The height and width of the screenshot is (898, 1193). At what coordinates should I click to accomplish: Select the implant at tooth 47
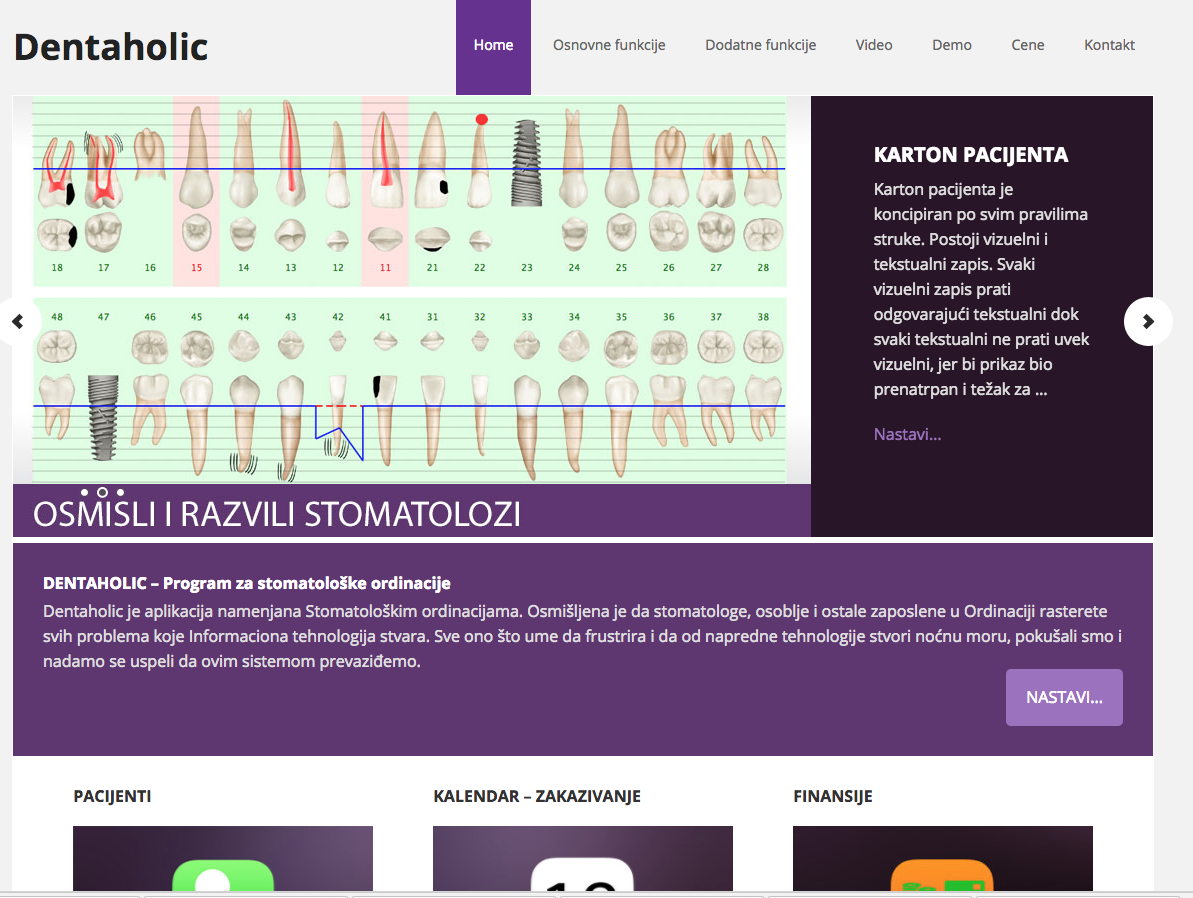(103, 417)
